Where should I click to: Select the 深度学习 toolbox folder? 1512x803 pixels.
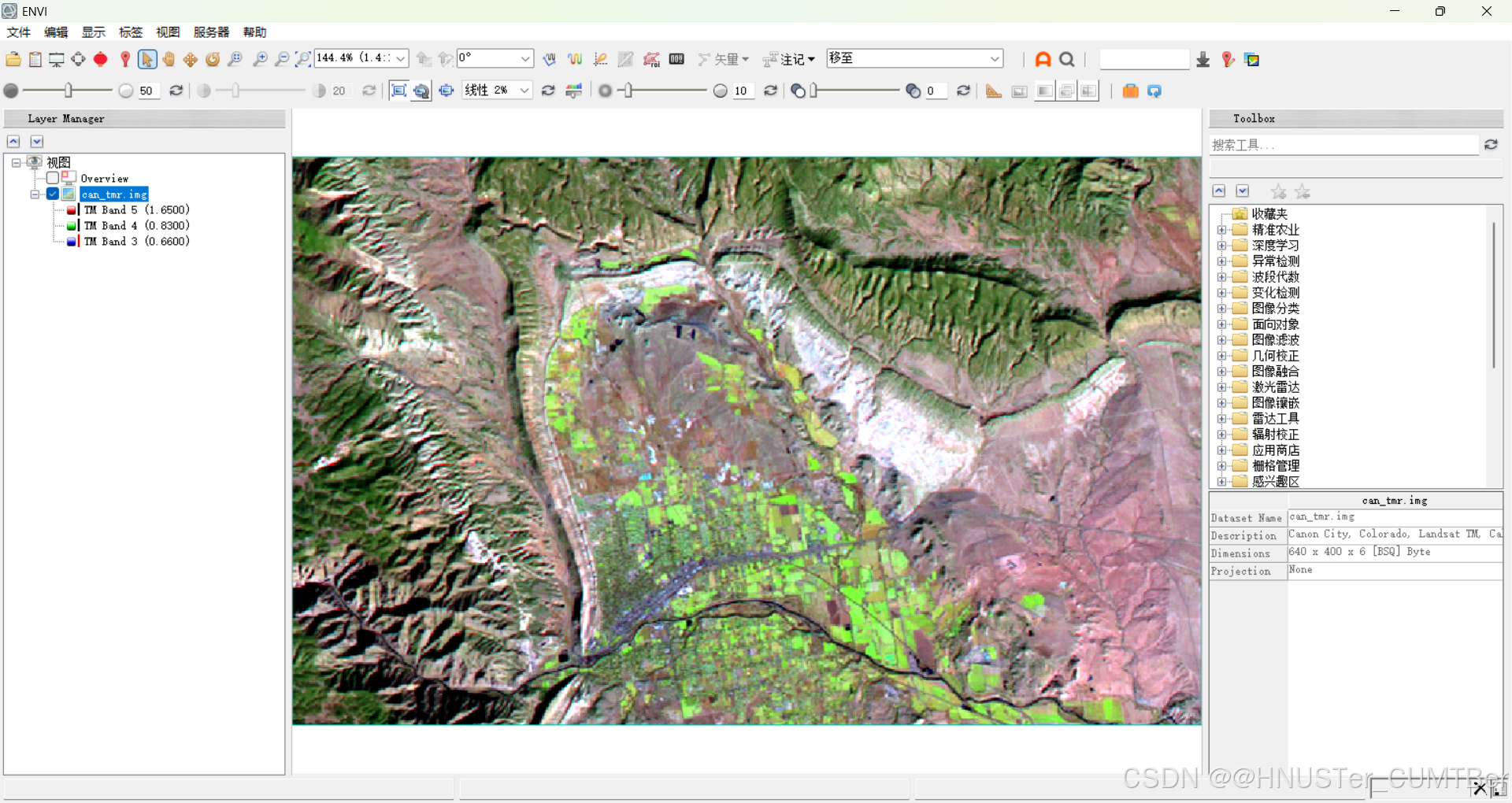(x=1275, y=246)
